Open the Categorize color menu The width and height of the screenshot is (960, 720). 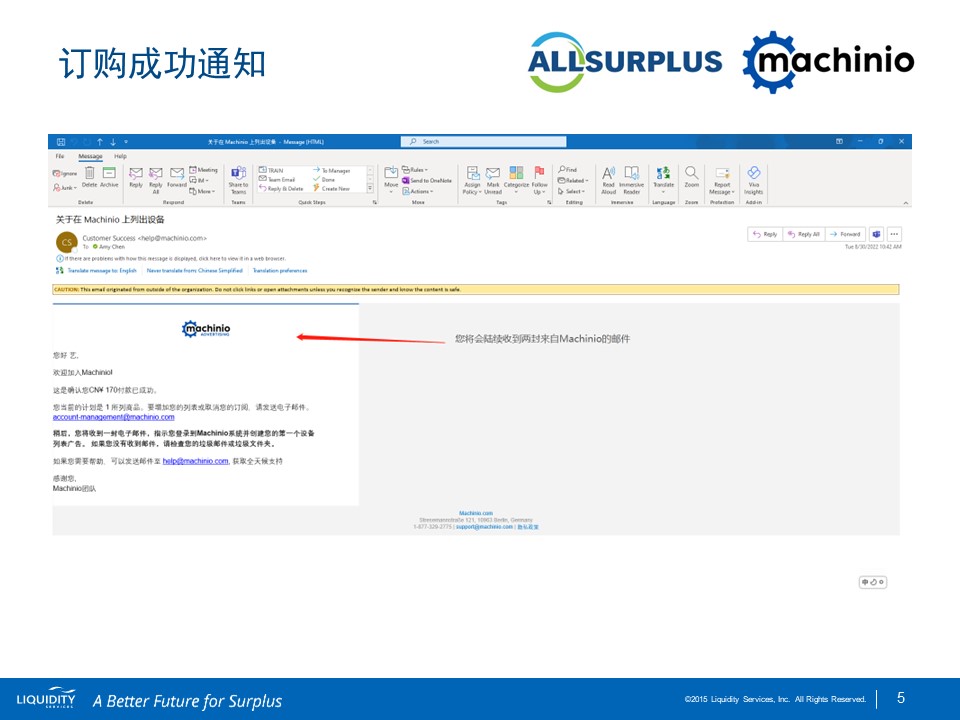click(516, 180)
